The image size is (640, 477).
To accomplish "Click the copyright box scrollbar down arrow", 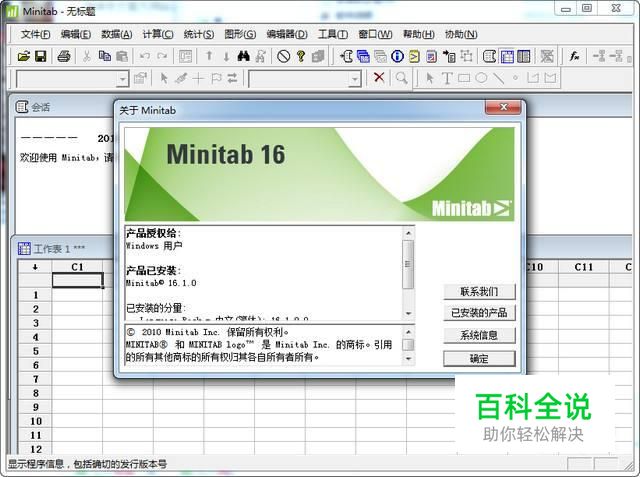I will point(408,359).
